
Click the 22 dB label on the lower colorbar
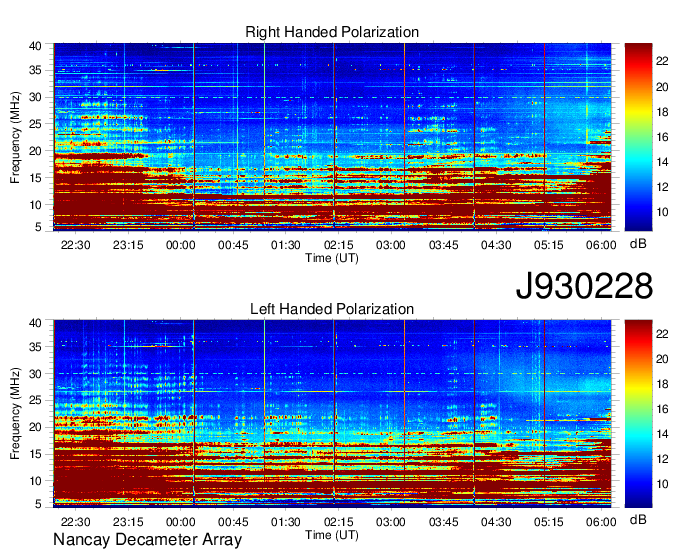pos(662,333)
